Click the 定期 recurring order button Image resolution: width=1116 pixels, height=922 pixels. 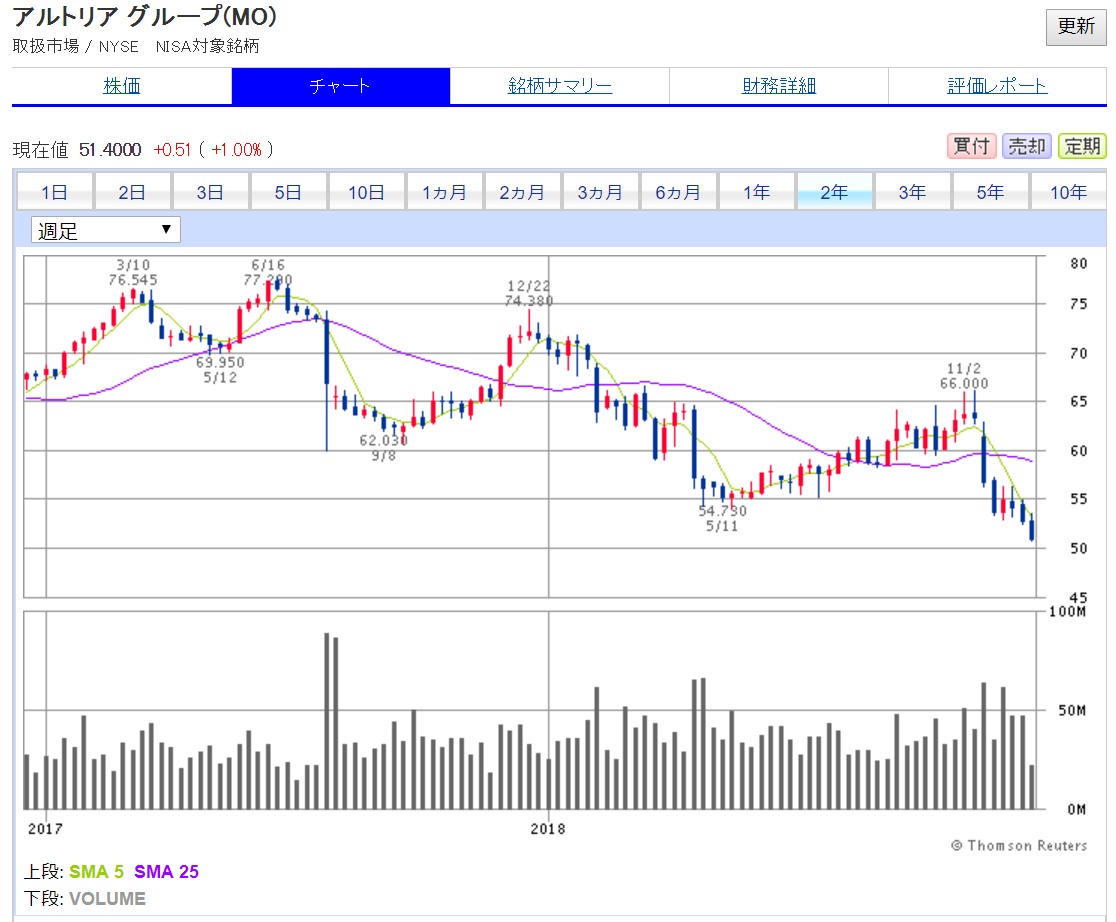coord(1082,146)
